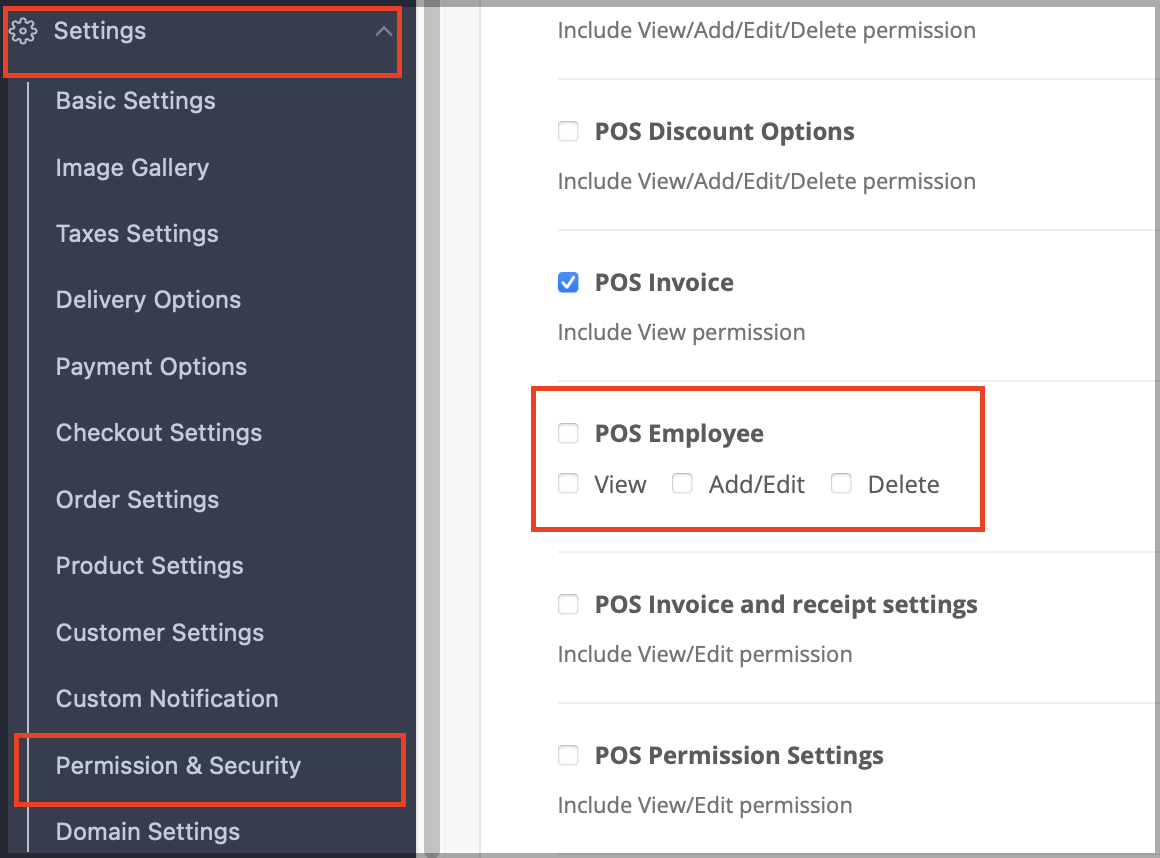Screen dimensions: 1160x858
Task: Open Basic Settings
Action: tap(135, 101)
